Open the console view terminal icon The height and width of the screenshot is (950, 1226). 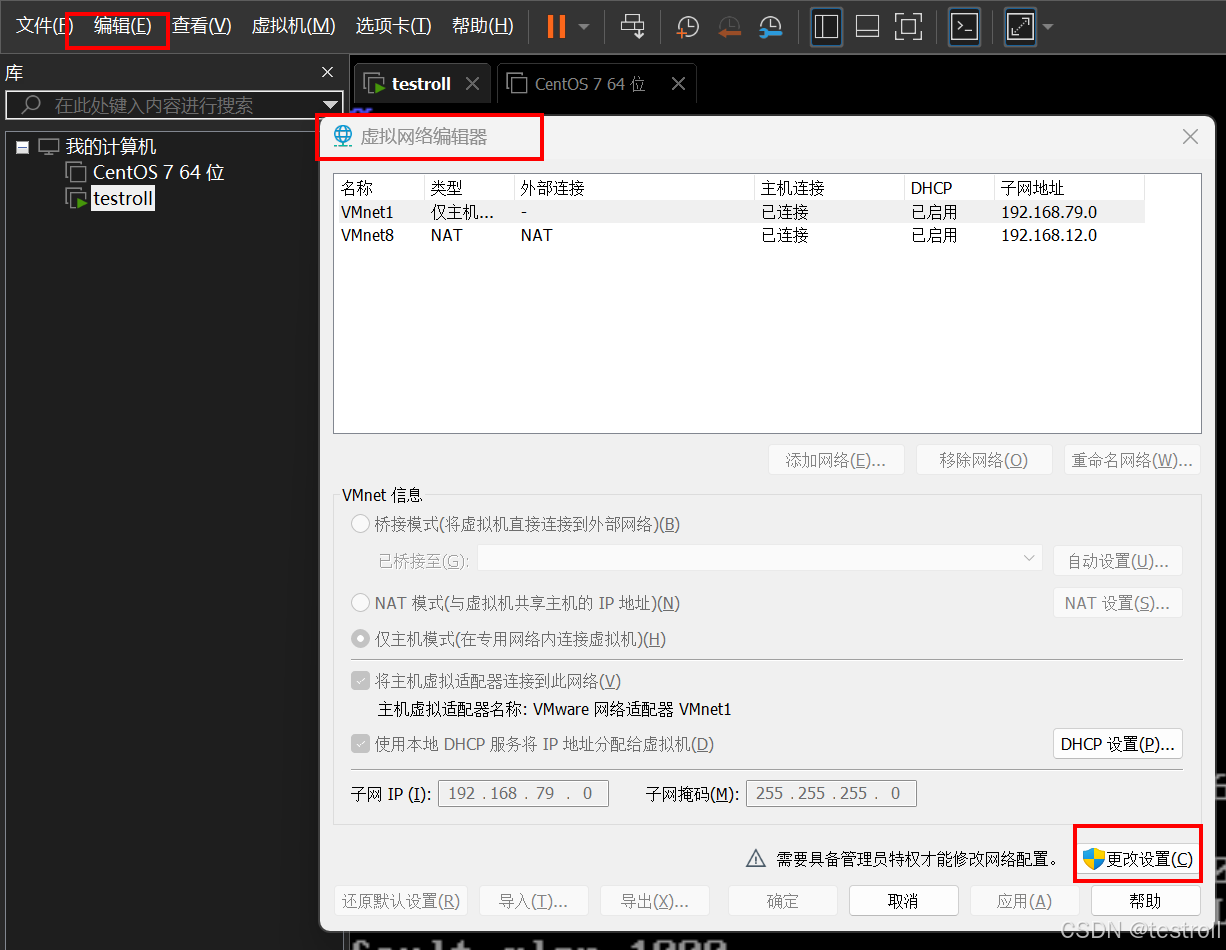click(964, 27)
